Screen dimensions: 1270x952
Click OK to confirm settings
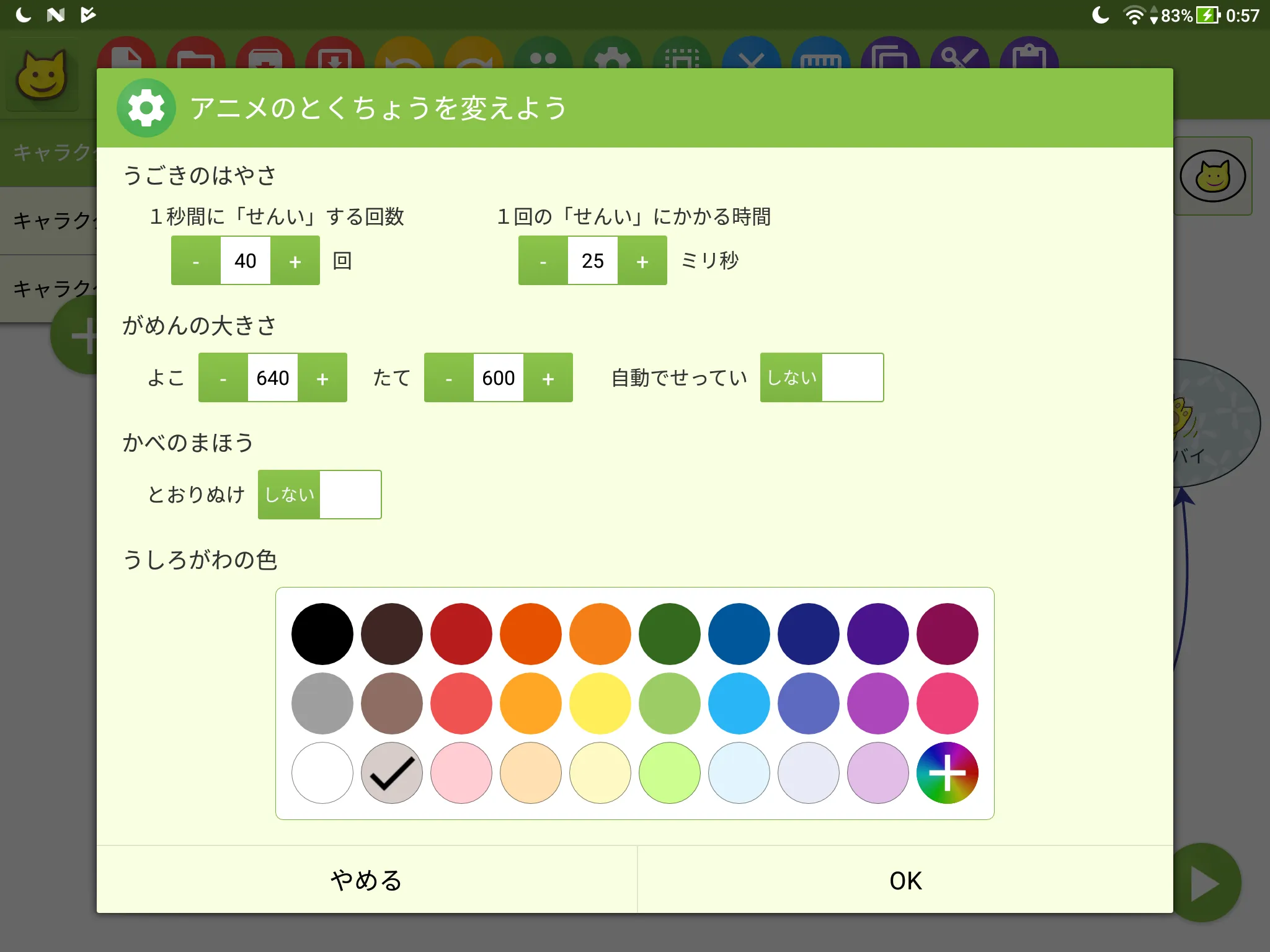(904, 880)
